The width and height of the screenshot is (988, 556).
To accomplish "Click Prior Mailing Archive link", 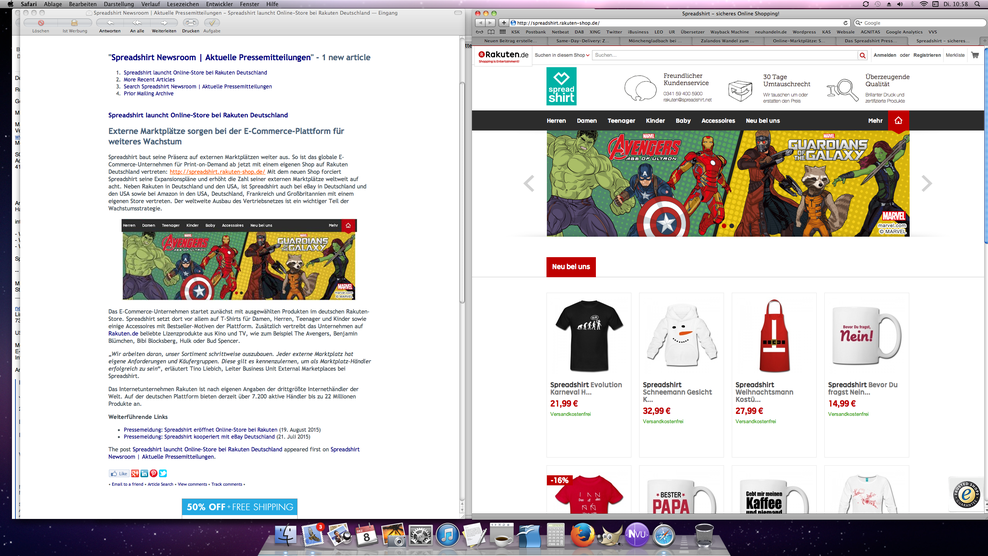I will pyautogui.click(x=148, y=93).
